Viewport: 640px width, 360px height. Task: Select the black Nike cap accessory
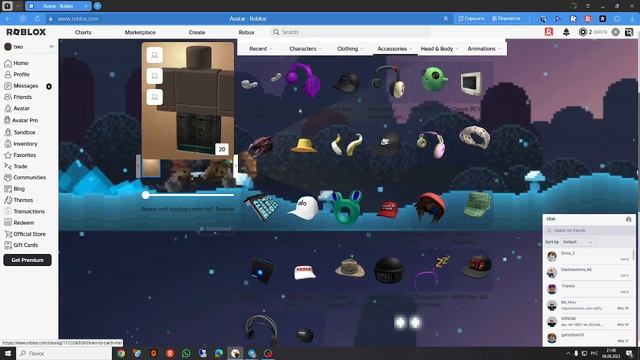(387, 144)
